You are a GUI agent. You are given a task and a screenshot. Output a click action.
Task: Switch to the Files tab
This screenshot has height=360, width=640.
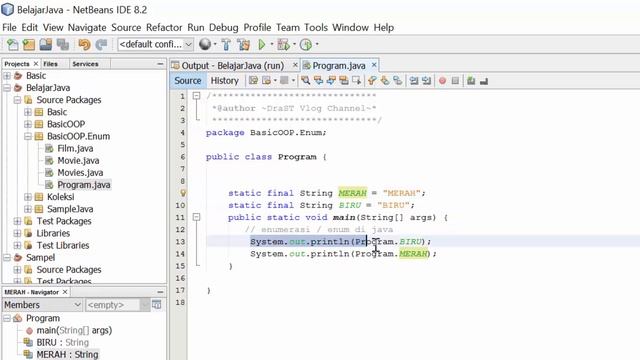point(50,64)
